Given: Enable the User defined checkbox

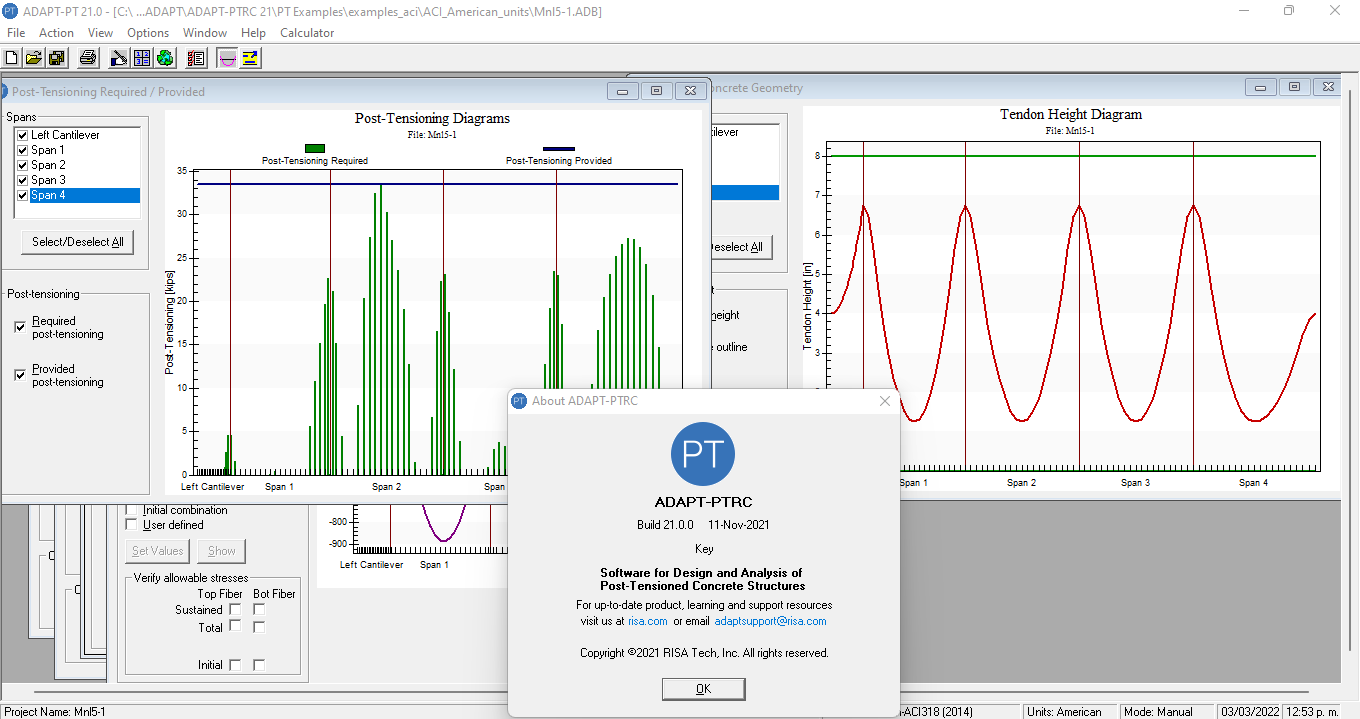Looking at the screenshot, I should 131,524.
